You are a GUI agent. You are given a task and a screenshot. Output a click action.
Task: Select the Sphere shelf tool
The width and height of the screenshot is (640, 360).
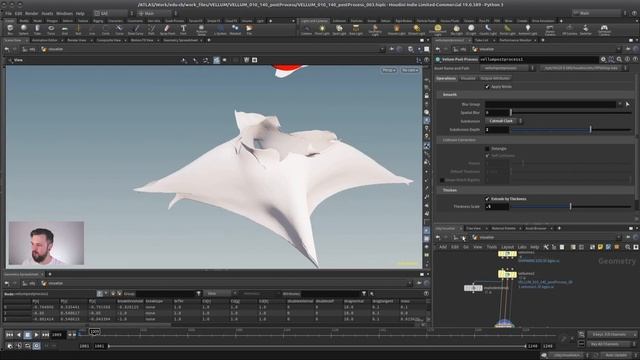24,29
